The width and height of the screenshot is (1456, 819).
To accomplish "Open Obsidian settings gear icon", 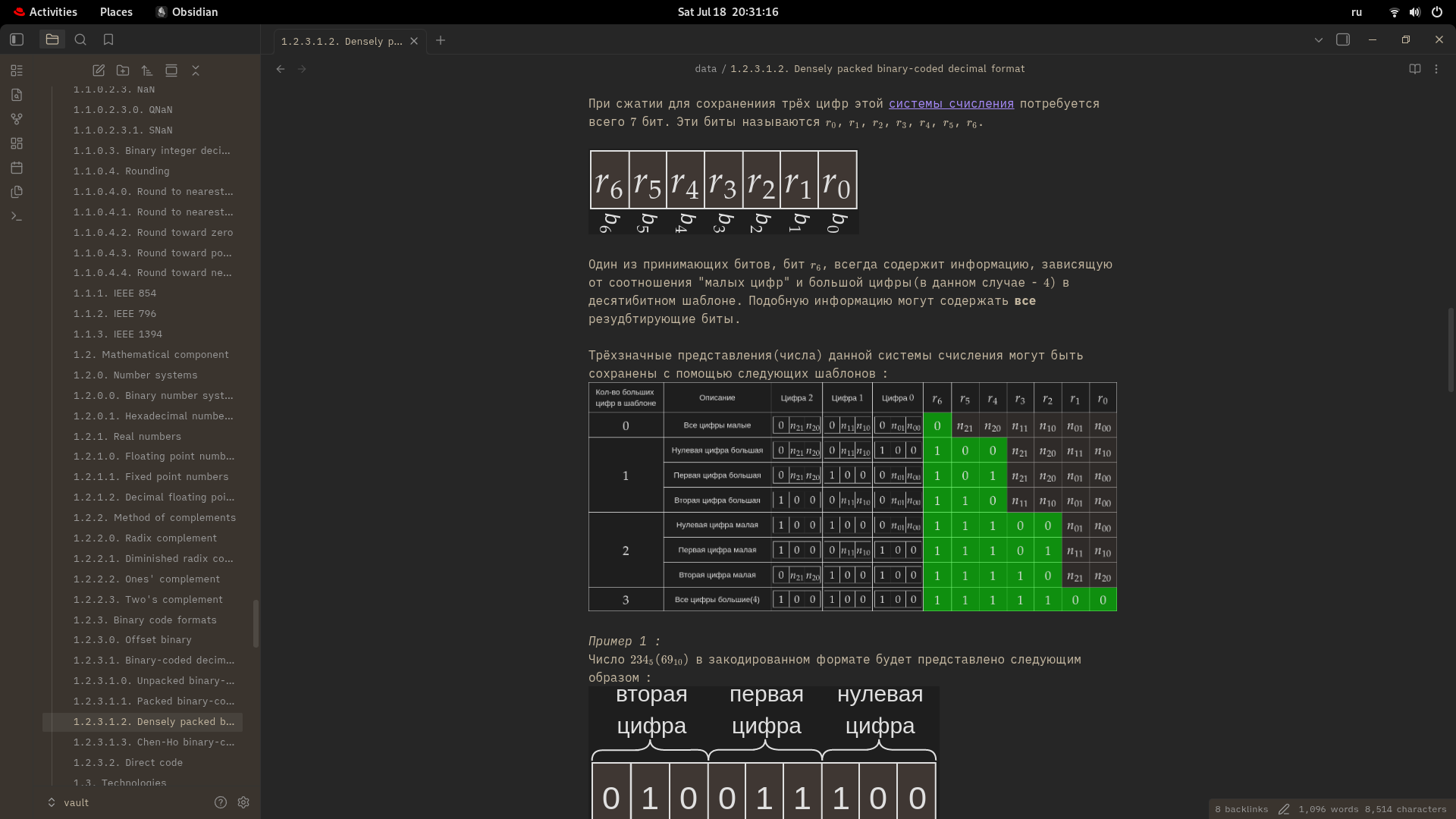I will (x=243, y=802).
